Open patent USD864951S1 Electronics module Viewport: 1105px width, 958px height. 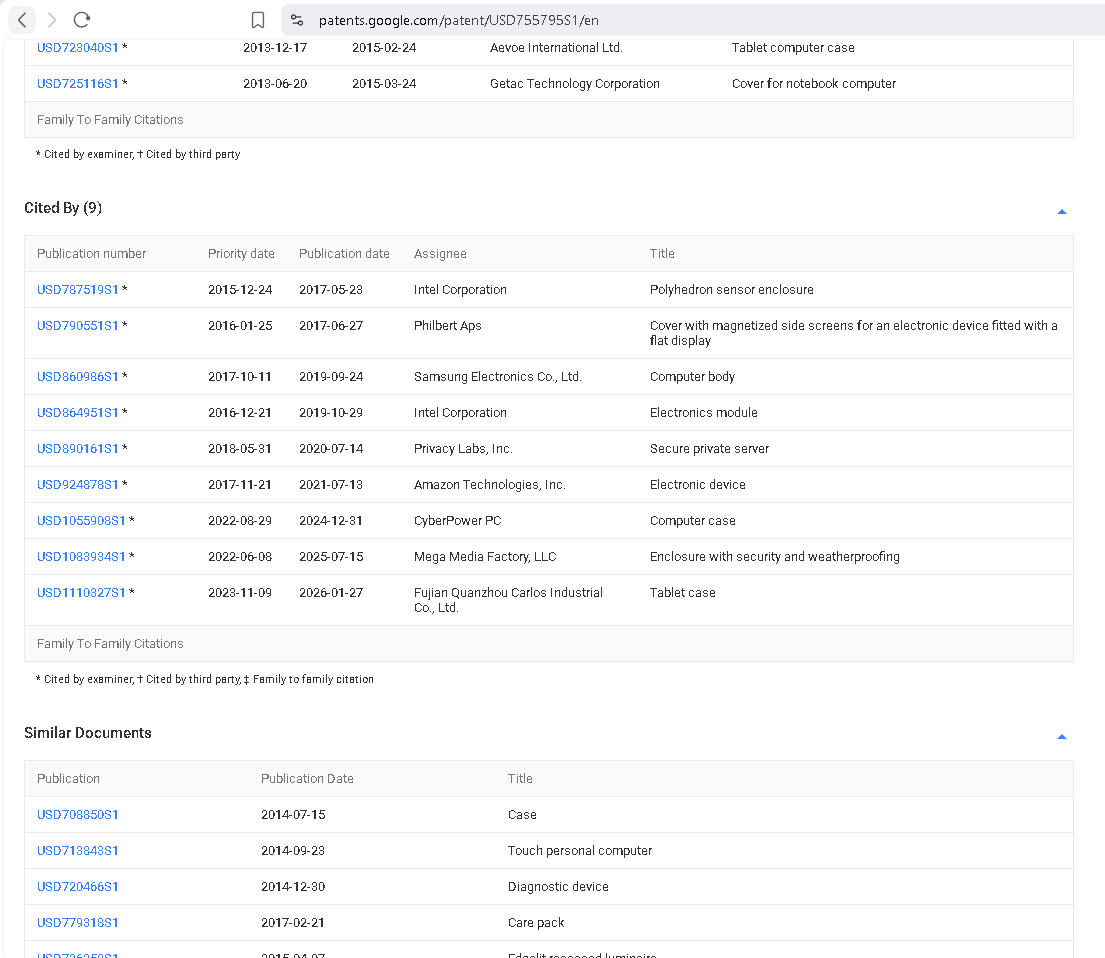pyautogui.click(x=78, y=413)
